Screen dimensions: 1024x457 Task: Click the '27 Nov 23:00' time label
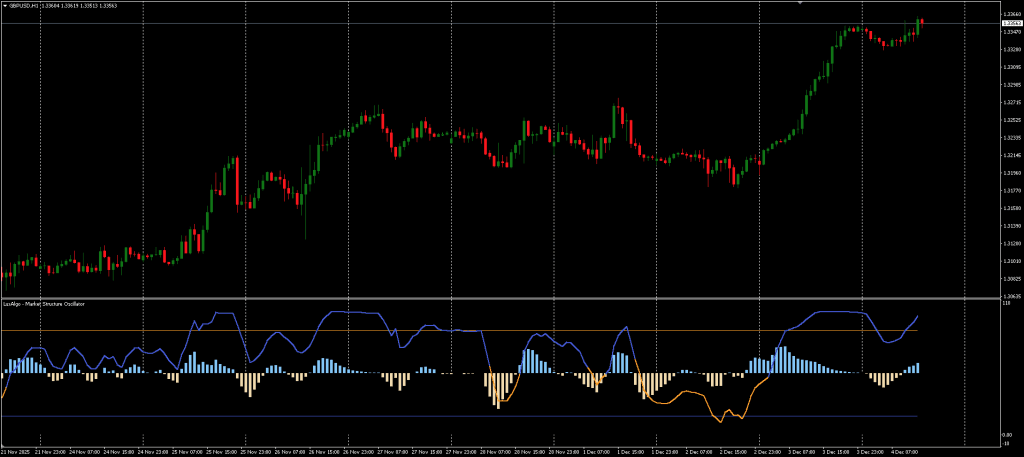[x=459, y=451]
